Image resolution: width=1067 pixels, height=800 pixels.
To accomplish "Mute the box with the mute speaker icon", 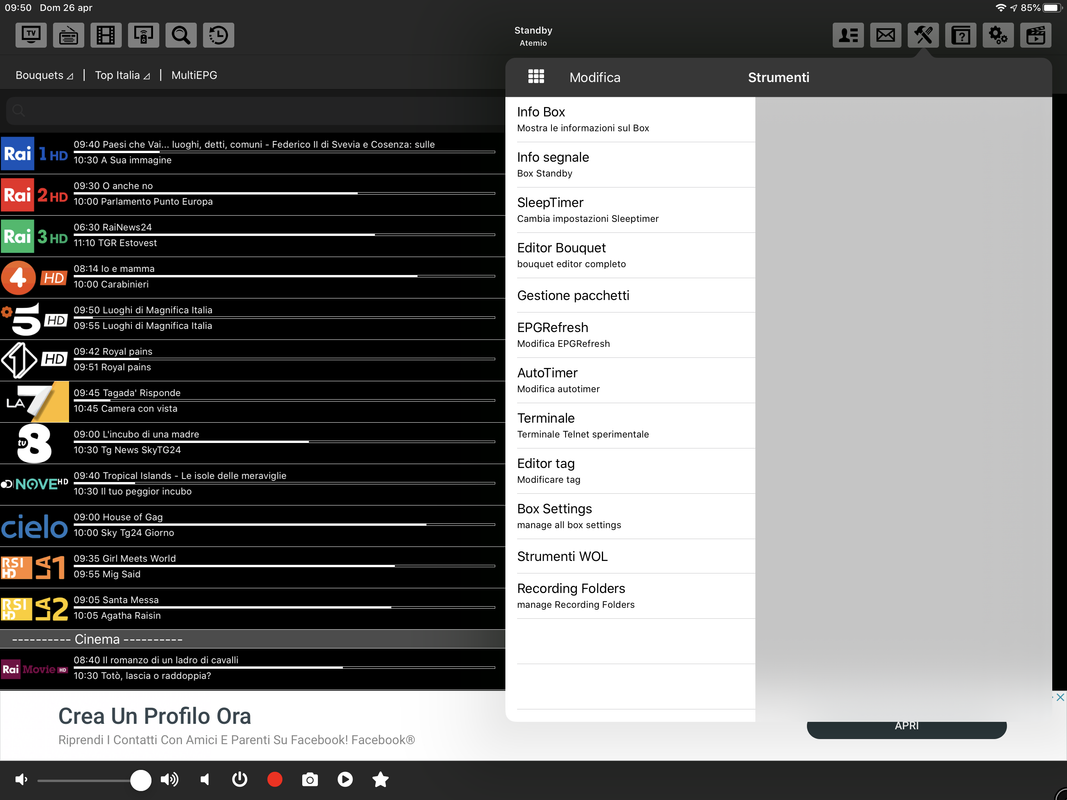I will (205, 780).
